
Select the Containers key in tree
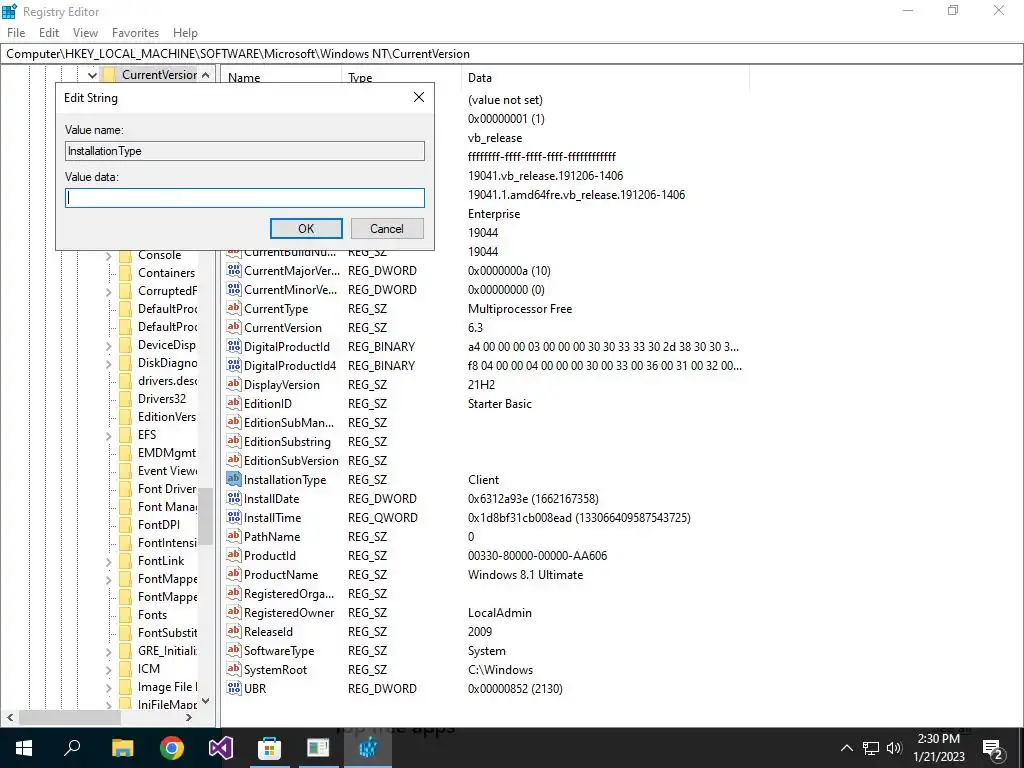coord(167,273)
